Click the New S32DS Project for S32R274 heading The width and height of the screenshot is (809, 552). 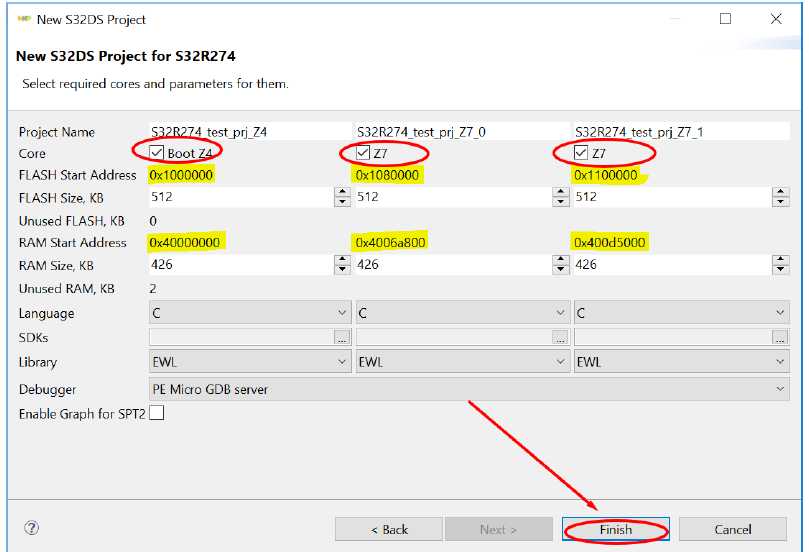pos(126,56)
